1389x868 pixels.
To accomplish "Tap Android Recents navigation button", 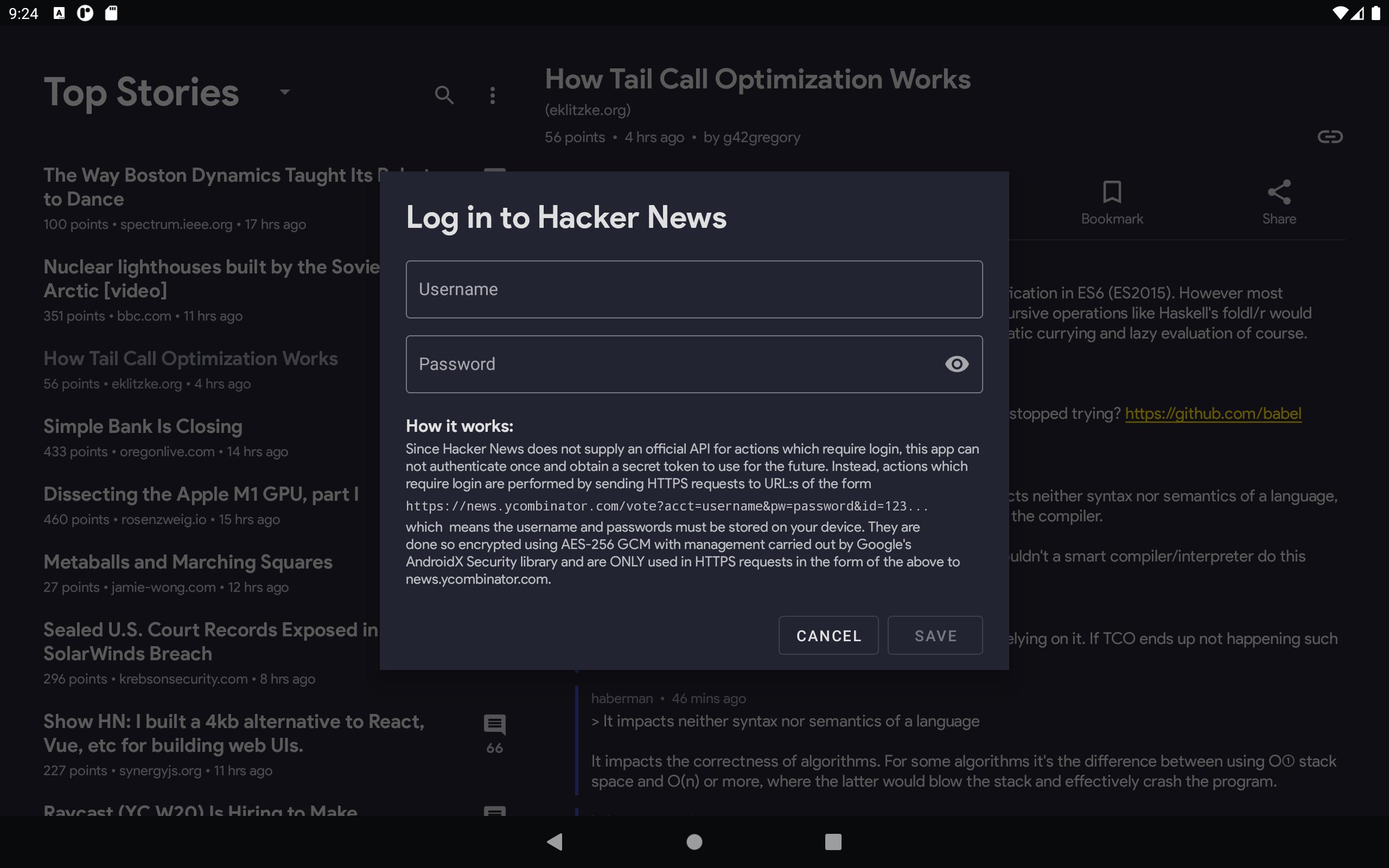I will [833, 841].
